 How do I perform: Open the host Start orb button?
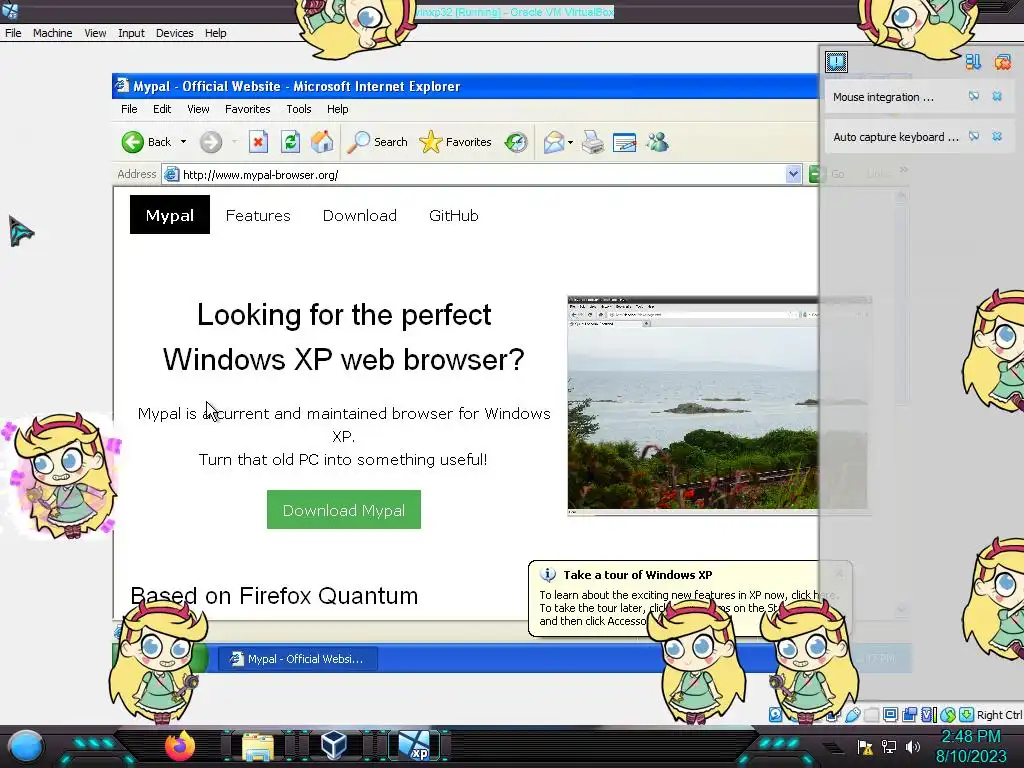(x=26, y=746)
